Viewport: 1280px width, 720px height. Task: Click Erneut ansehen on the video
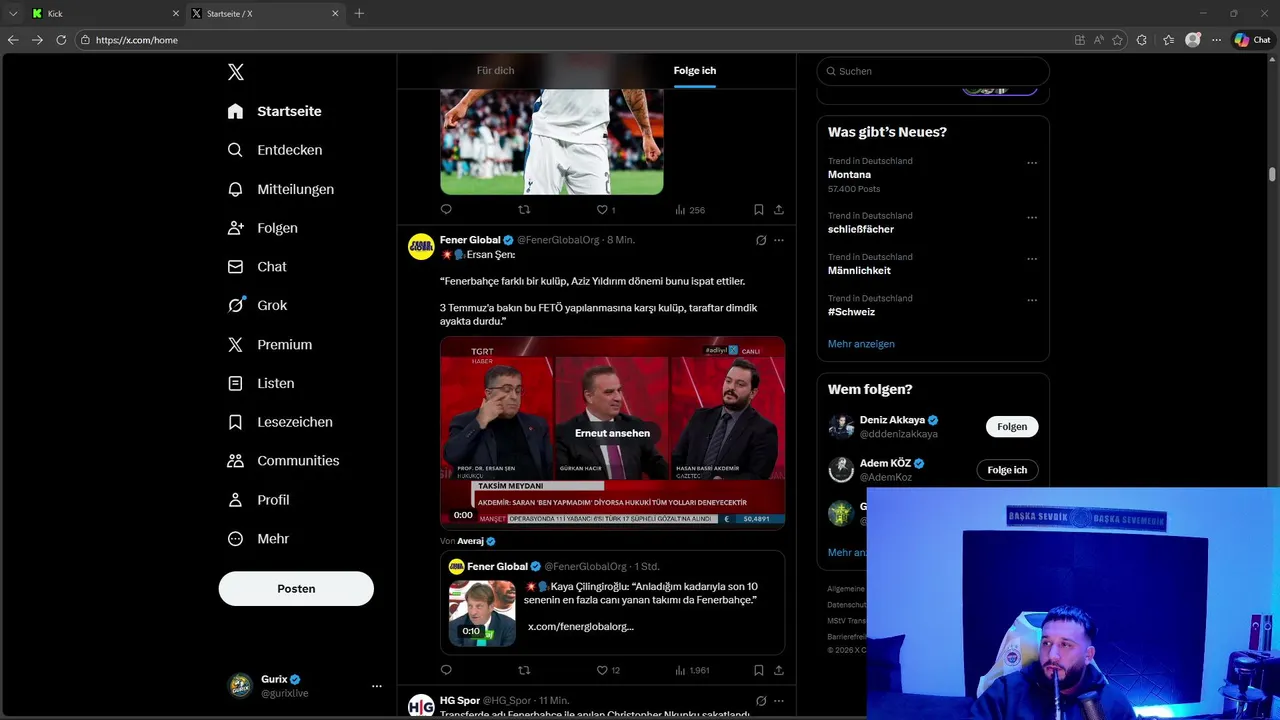612,433
